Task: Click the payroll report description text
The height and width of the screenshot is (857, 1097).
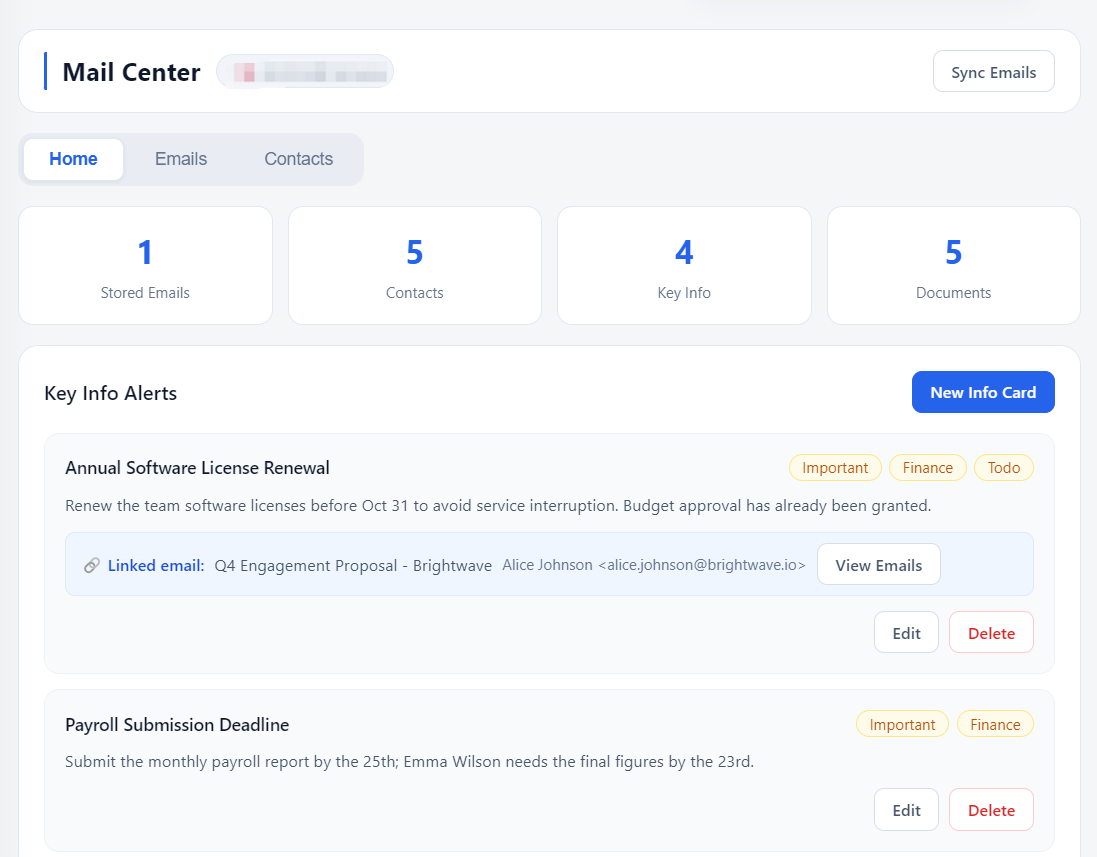Action: (409, 762)
